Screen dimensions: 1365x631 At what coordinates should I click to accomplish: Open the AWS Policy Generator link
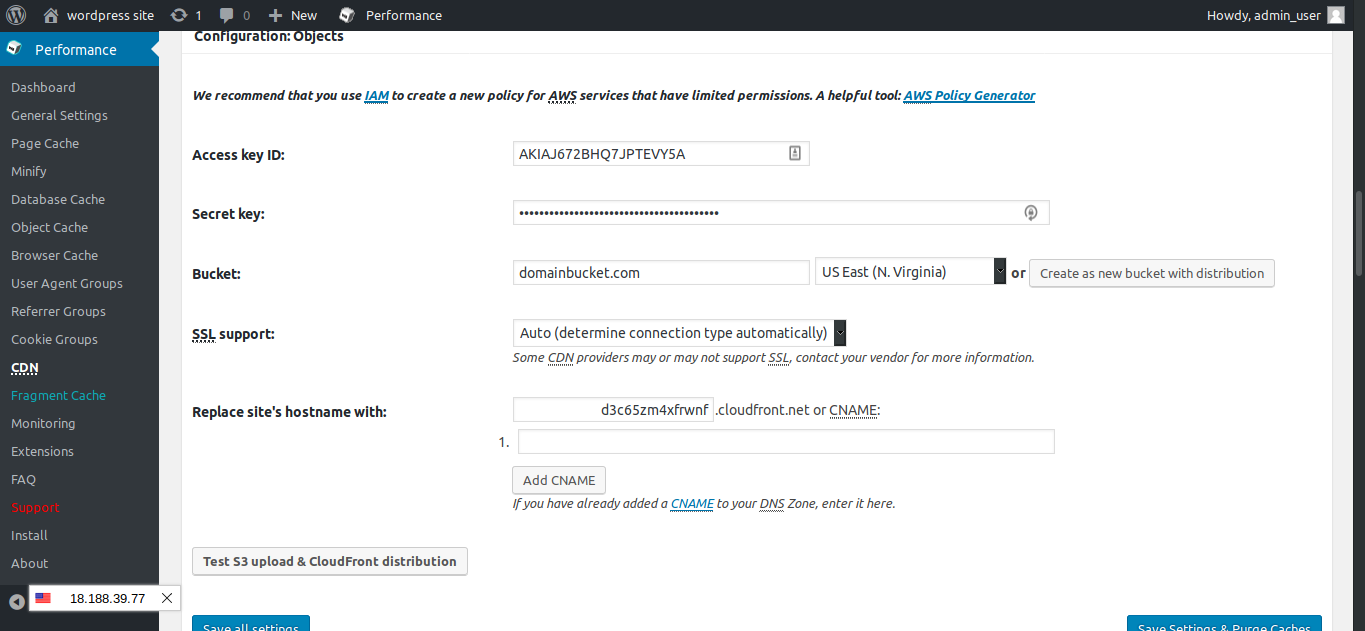coord(969,96)
